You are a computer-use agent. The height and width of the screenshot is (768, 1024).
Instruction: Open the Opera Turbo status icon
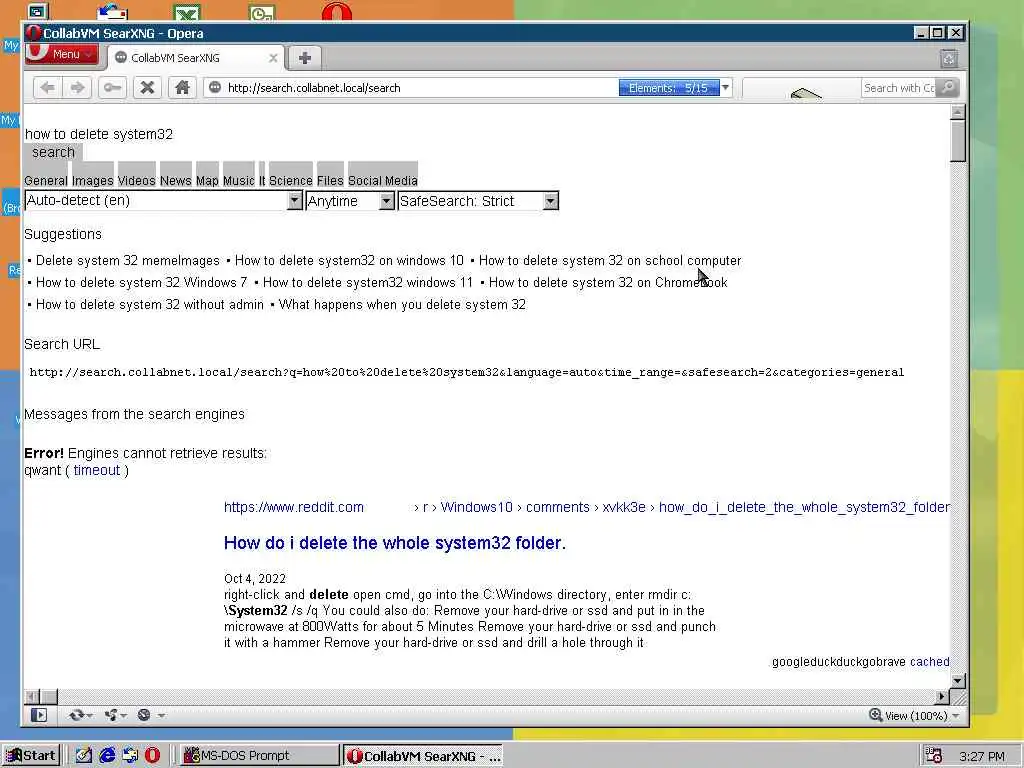pos(144,715)
